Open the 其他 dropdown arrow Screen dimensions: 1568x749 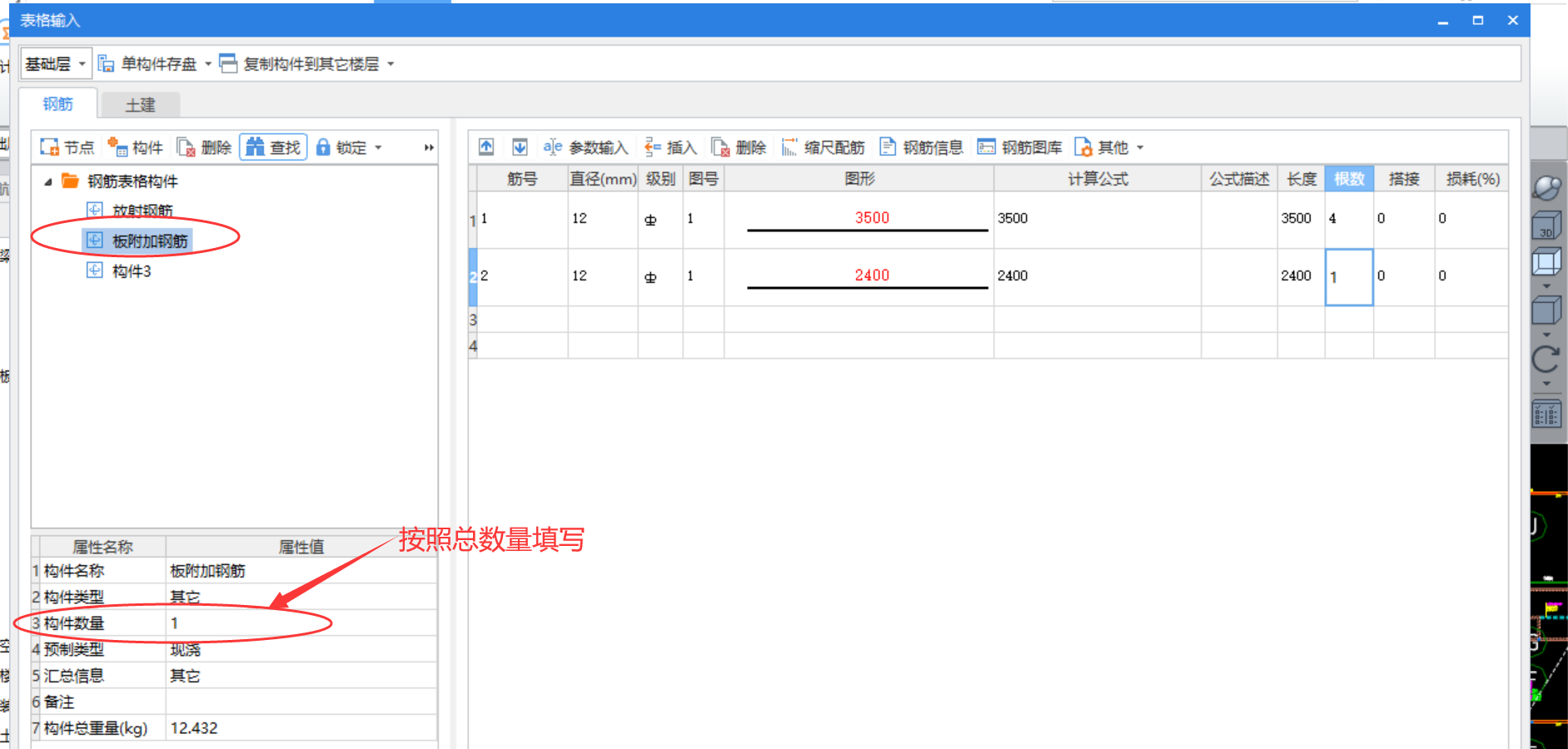pyautogui.click(x=1140, y=147)
